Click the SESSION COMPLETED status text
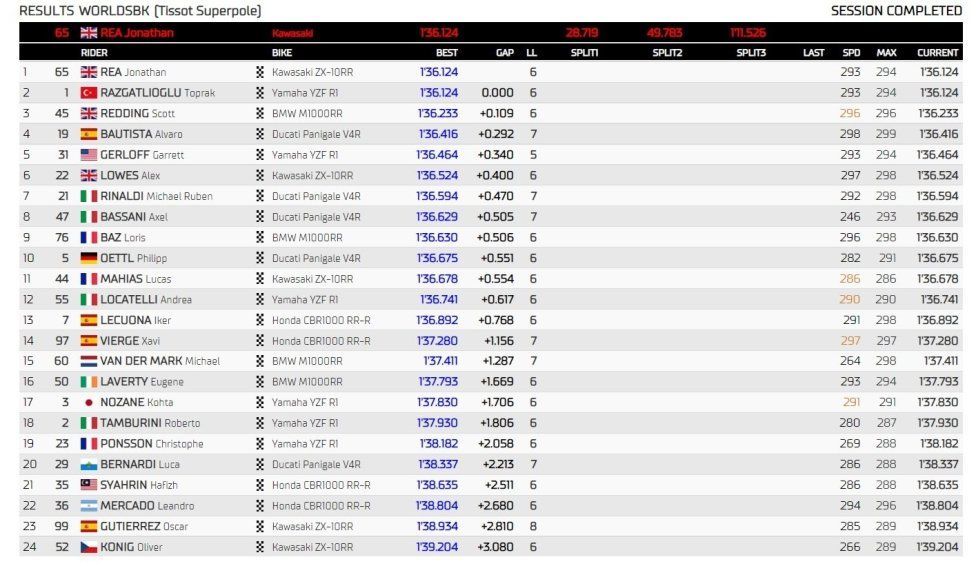Screen dimensions: 976x566 click(896, 11)
